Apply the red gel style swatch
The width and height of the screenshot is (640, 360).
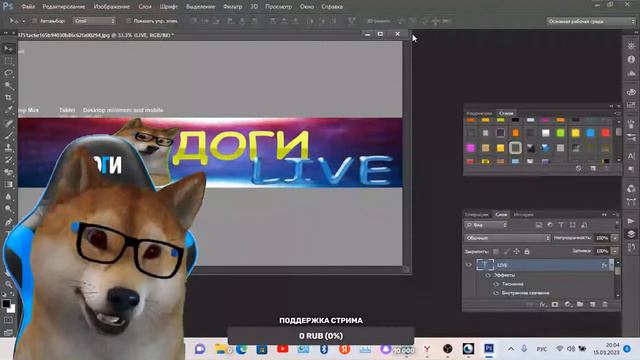(606, 133)
